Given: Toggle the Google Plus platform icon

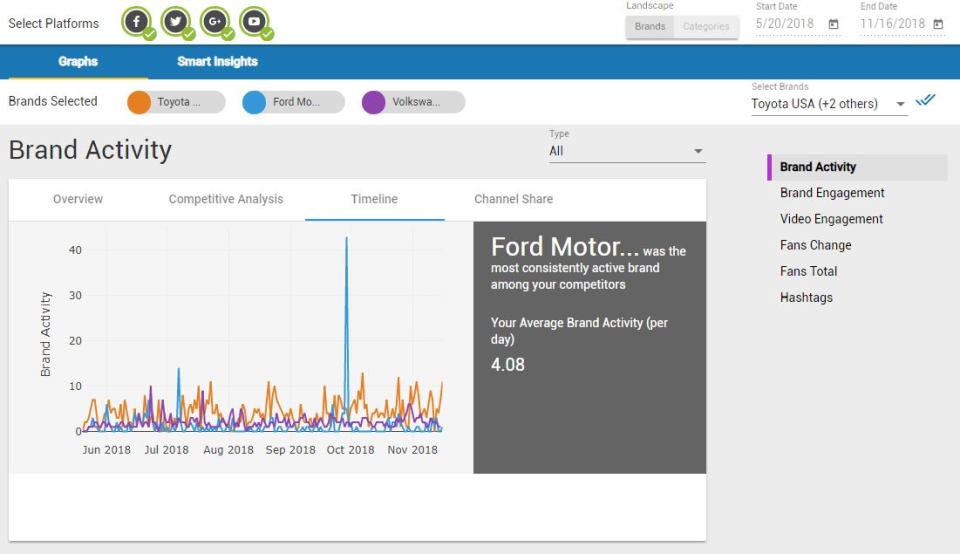Looking at the screenshot, I should click(x=215, y=22).
